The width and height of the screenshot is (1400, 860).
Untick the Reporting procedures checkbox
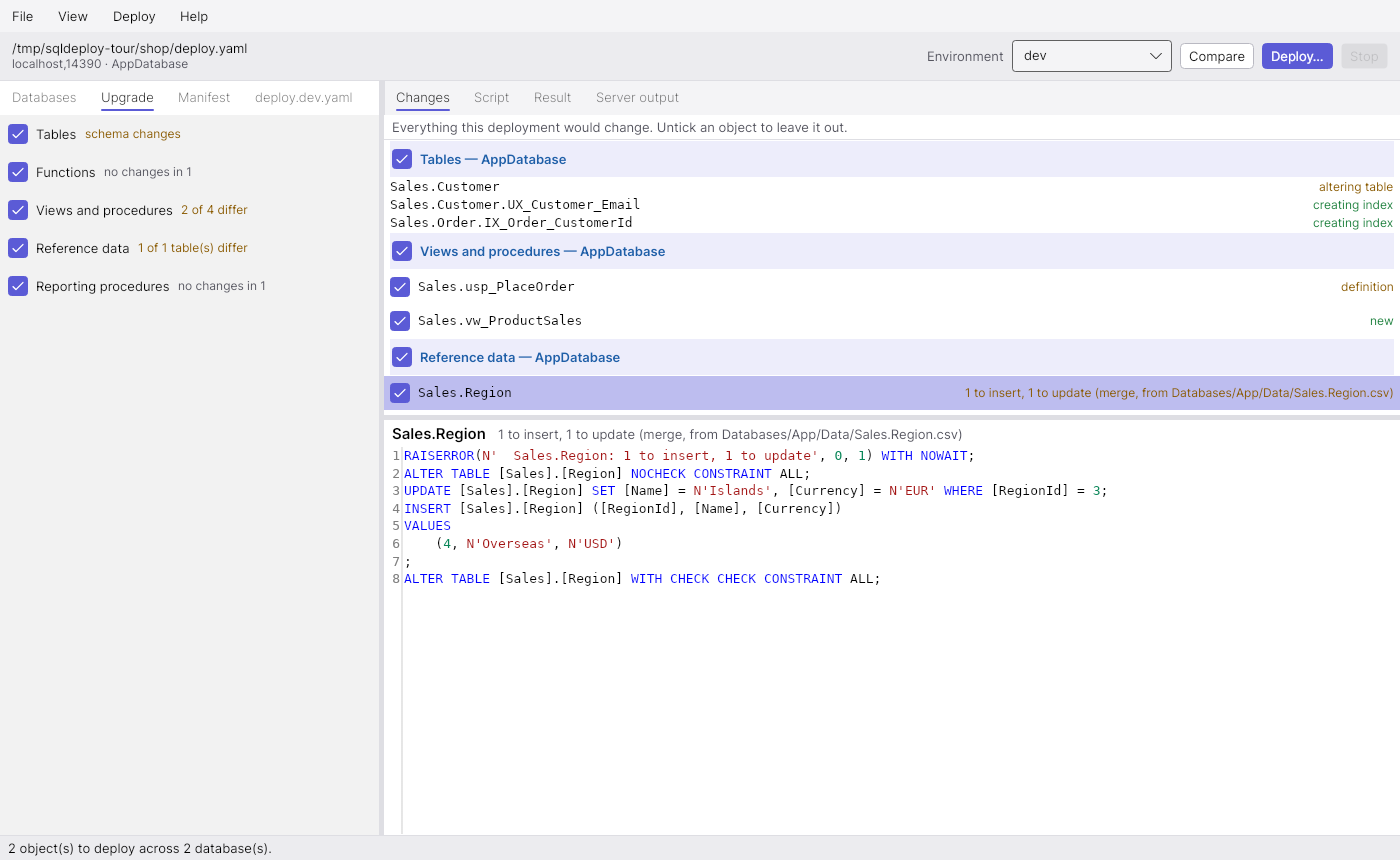tap(18, 286)
